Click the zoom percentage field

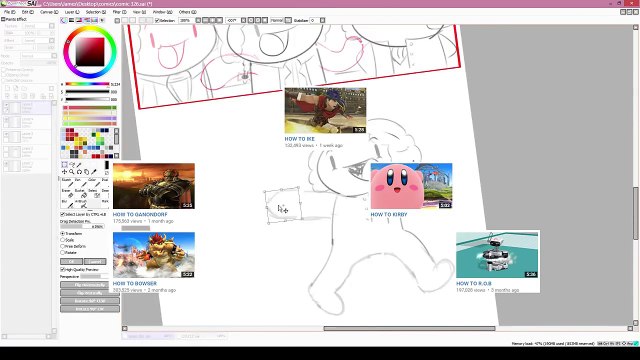[x=186, y=20]
